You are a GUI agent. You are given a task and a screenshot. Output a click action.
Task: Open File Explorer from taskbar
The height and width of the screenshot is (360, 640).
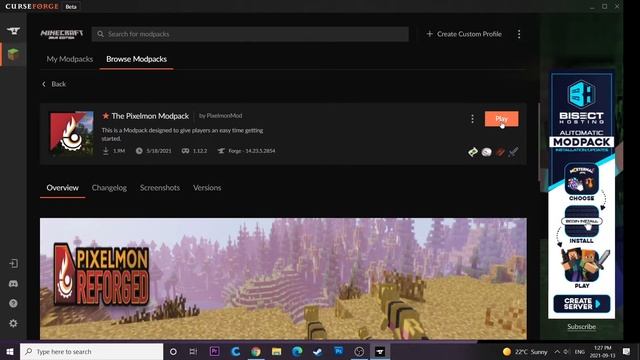coord(277,351)
